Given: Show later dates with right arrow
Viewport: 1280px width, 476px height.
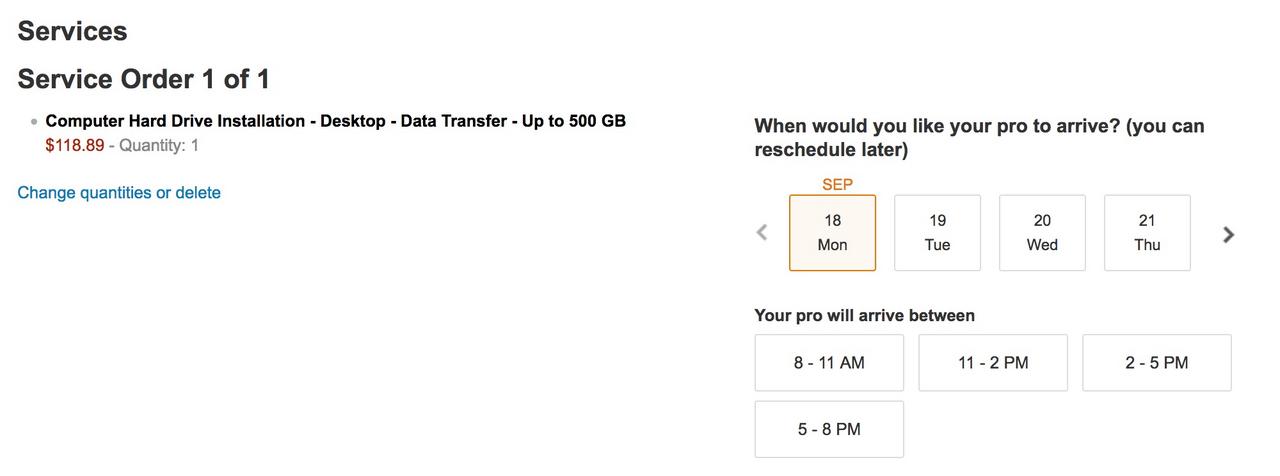Looking at the screenshot, I should pyautogui.click(x=1228, y=234).
